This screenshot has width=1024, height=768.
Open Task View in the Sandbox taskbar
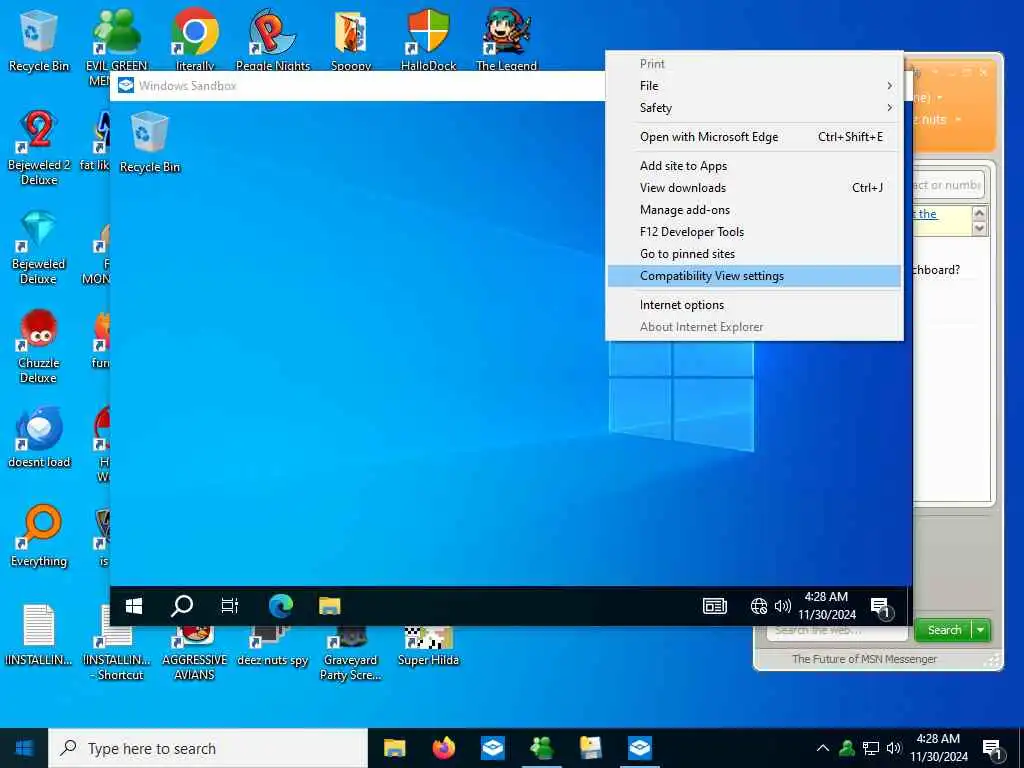pyautogui.click(x=230, y=606)
